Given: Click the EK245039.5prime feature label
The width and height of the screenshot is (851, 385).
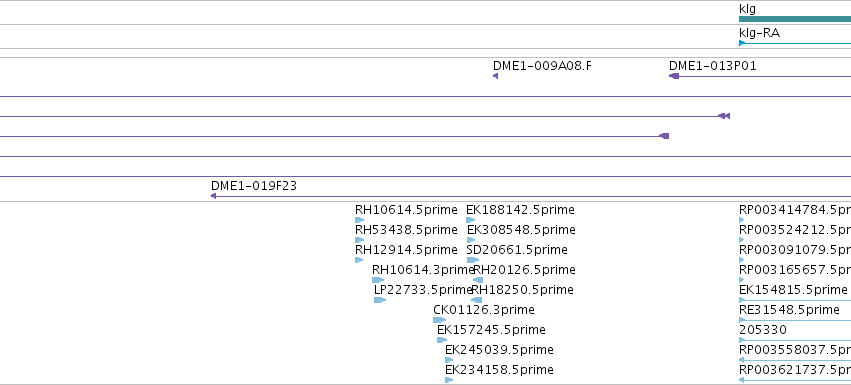Looking at the screenshot, I should pos(499,350).
